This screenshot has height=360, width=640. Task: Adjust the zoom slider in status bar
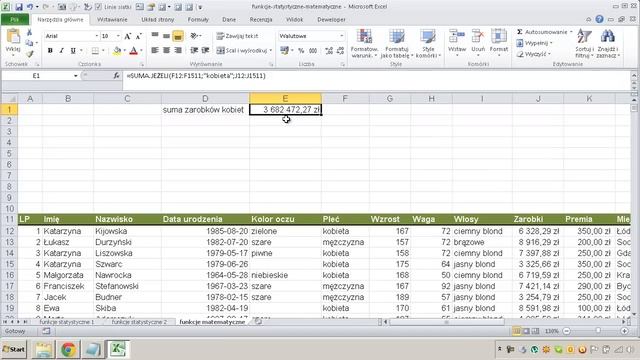[x=598, y=331]
